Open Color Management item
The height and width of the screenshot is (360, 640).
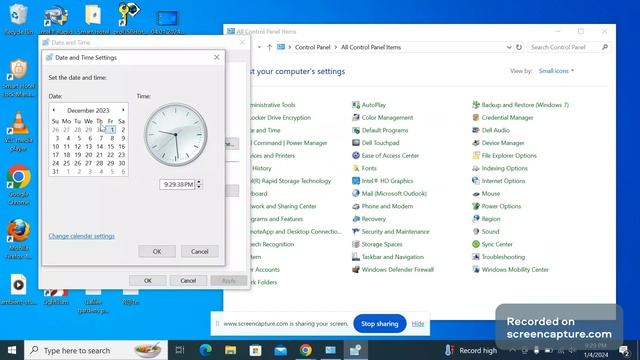click(x=383, y=118)
